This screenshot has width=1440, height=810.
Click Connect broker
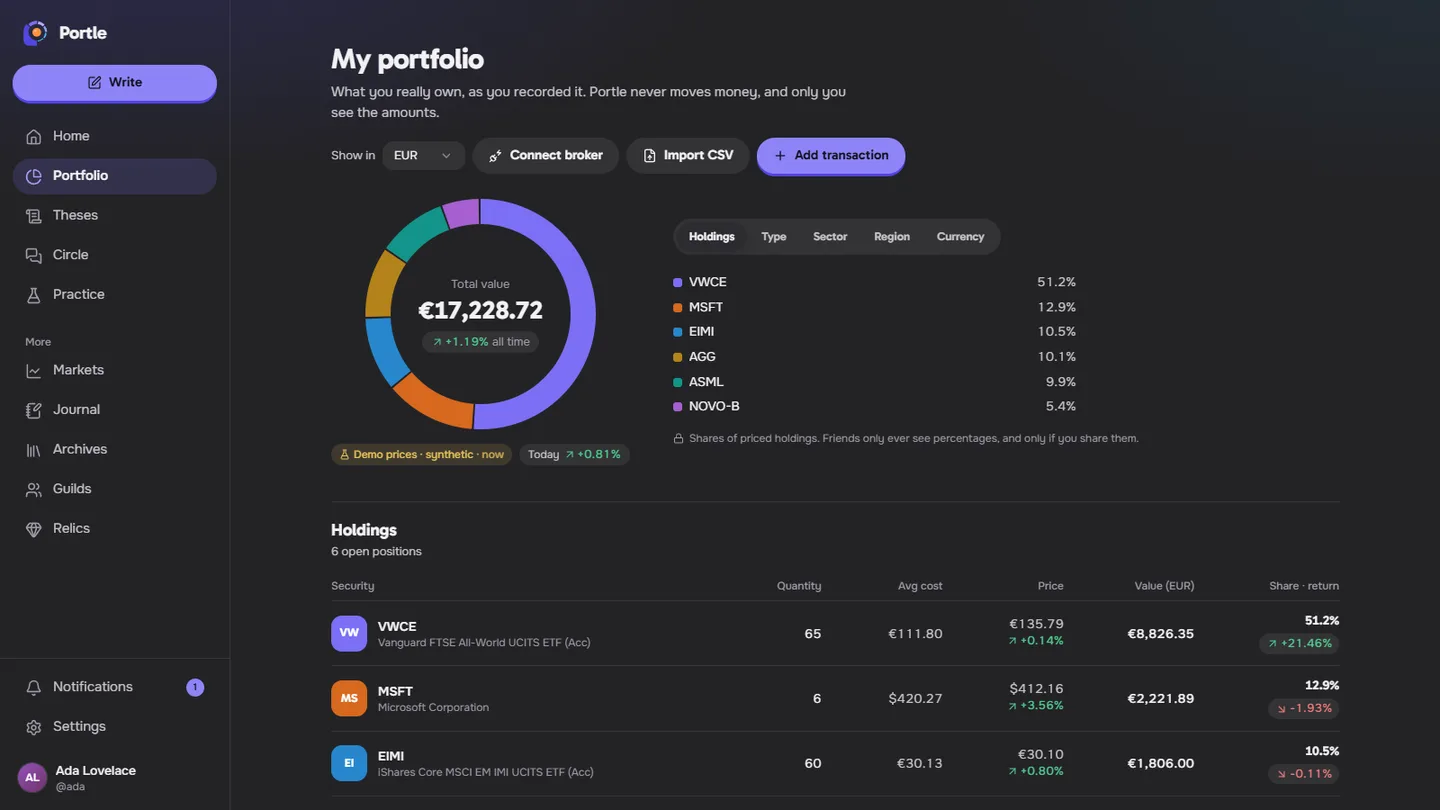tap(546, 155)
